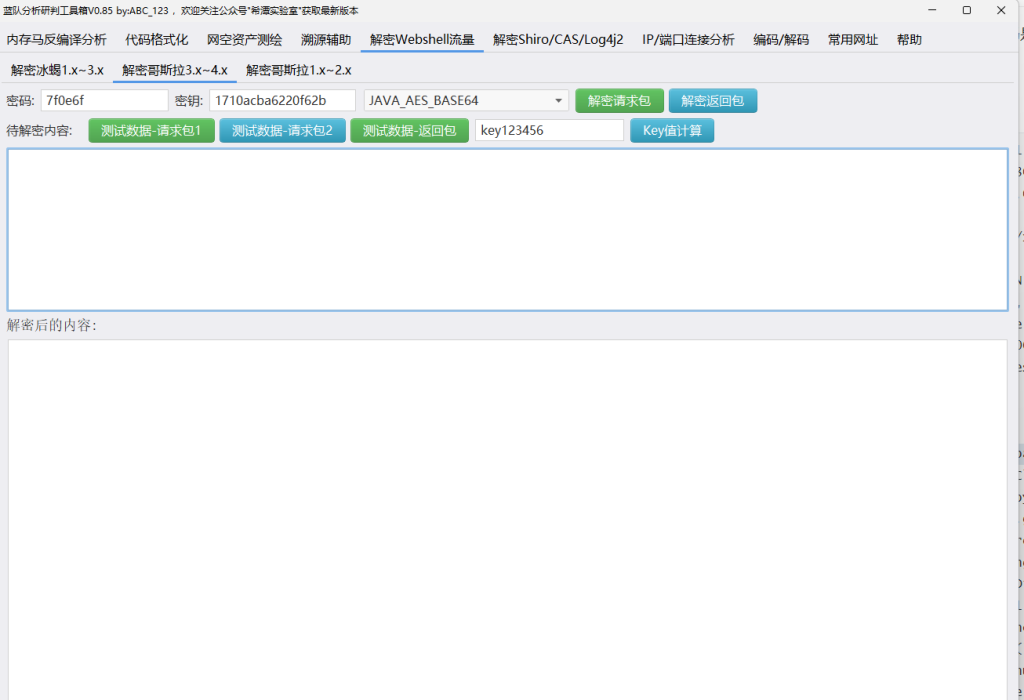1024x700 pixels.
Task: Load 测试数据-返回包 sample data
Action: pos(409,131)
